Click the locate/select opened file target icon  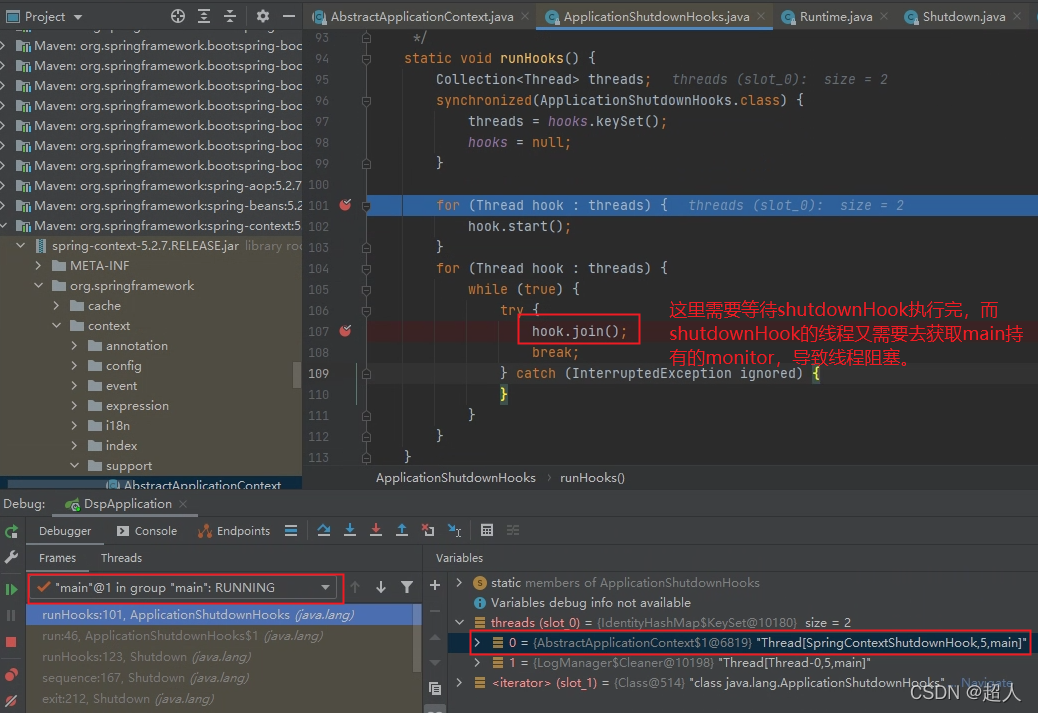click(177, 17)
